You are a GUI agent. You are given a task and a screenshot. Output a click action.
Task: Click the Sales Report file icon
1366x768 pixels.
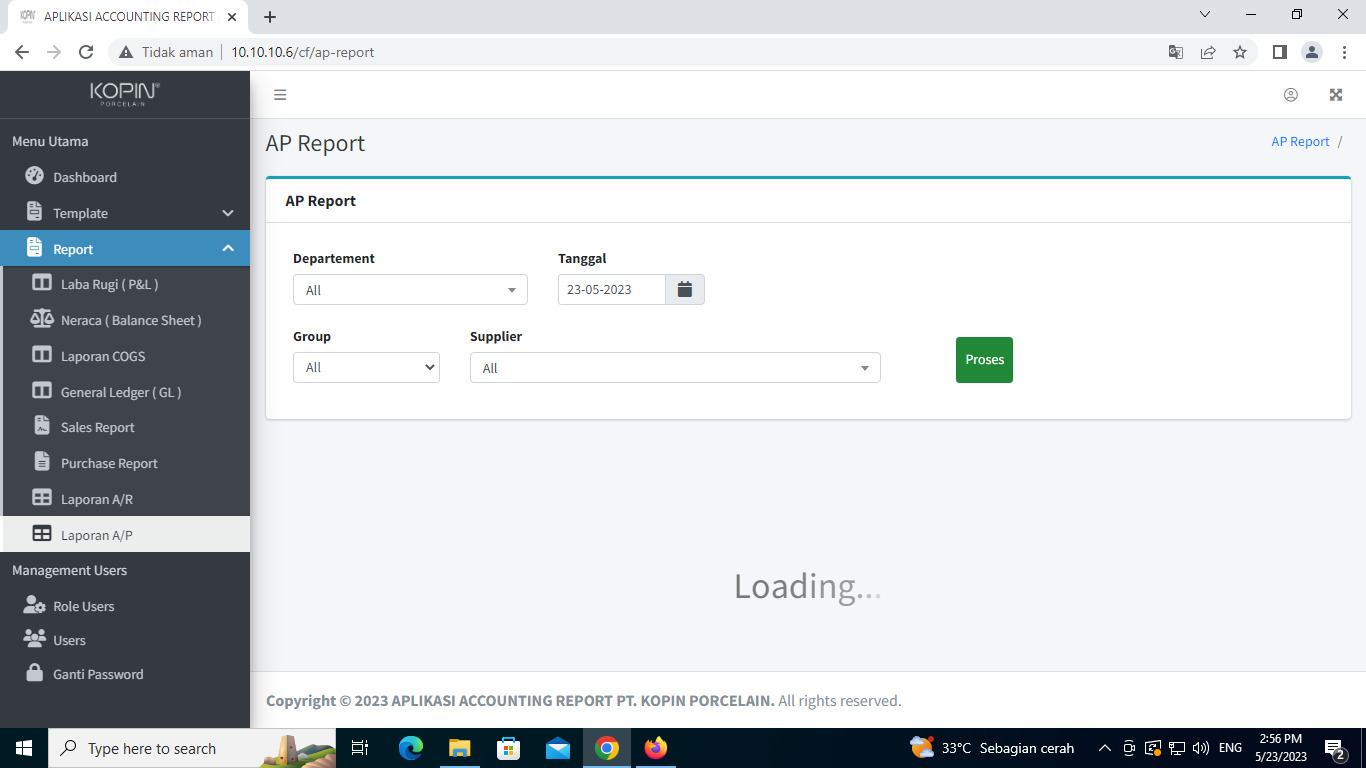42,426
